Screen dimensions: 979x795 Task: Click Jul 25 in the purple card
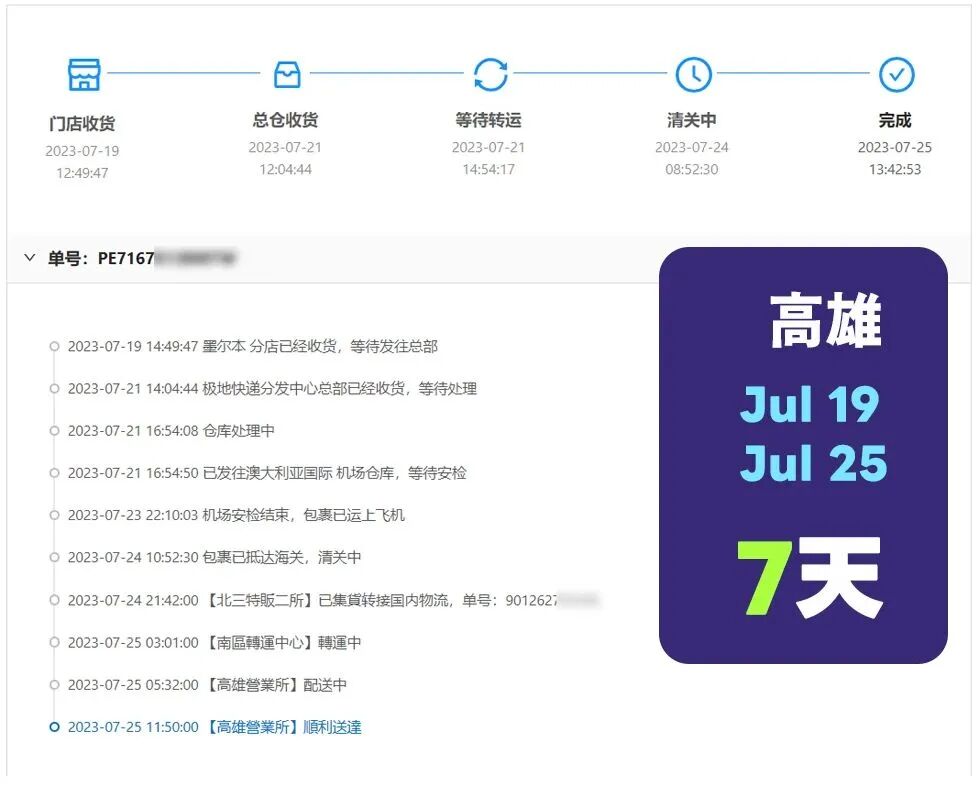pos(813,463)
